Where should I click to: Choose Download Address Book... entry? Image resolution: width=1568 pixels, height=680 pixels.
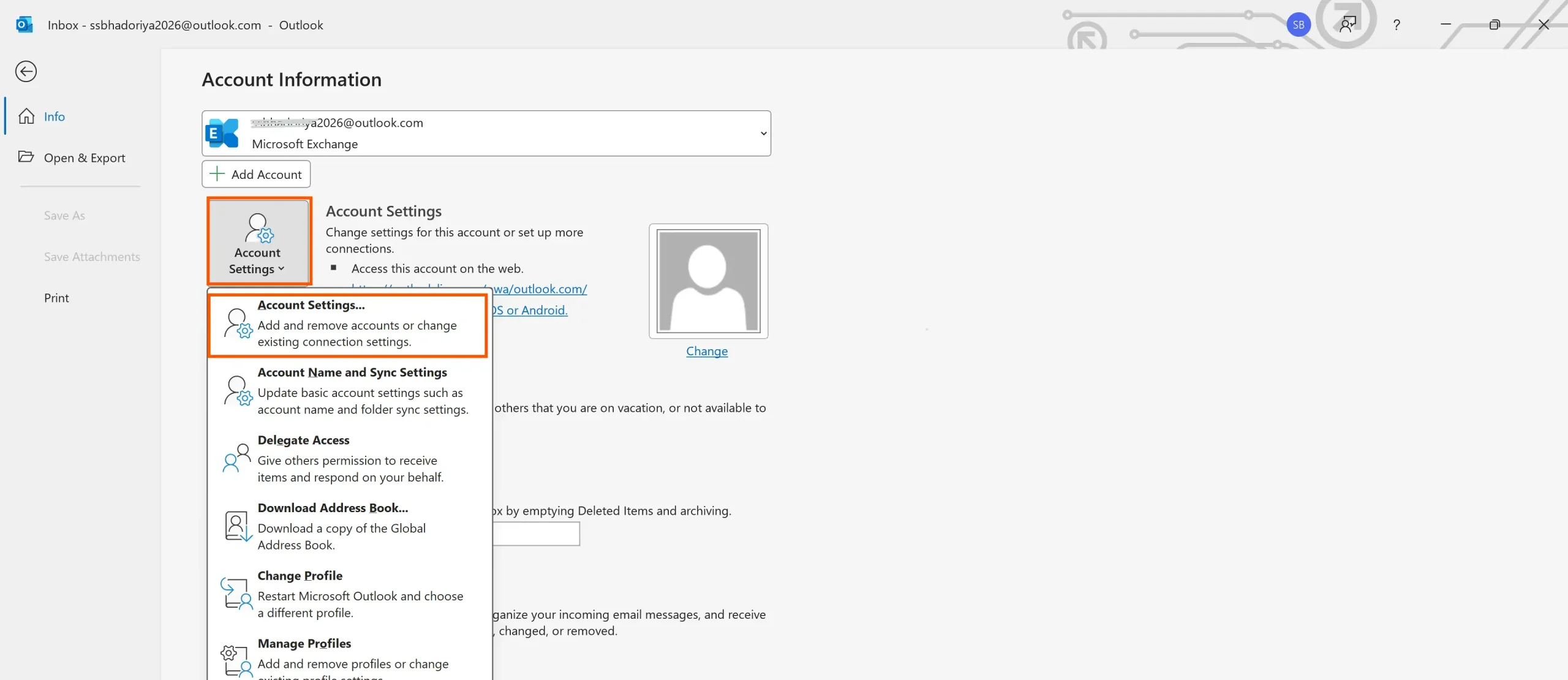[348, 527]
